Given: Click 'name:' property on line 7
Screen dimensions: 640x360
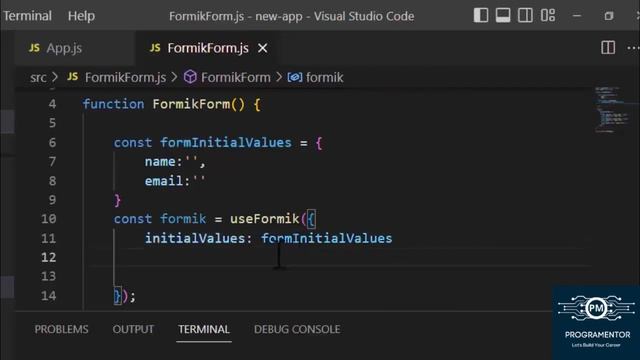Looking at the screenshot, I should tap(164, 162).
